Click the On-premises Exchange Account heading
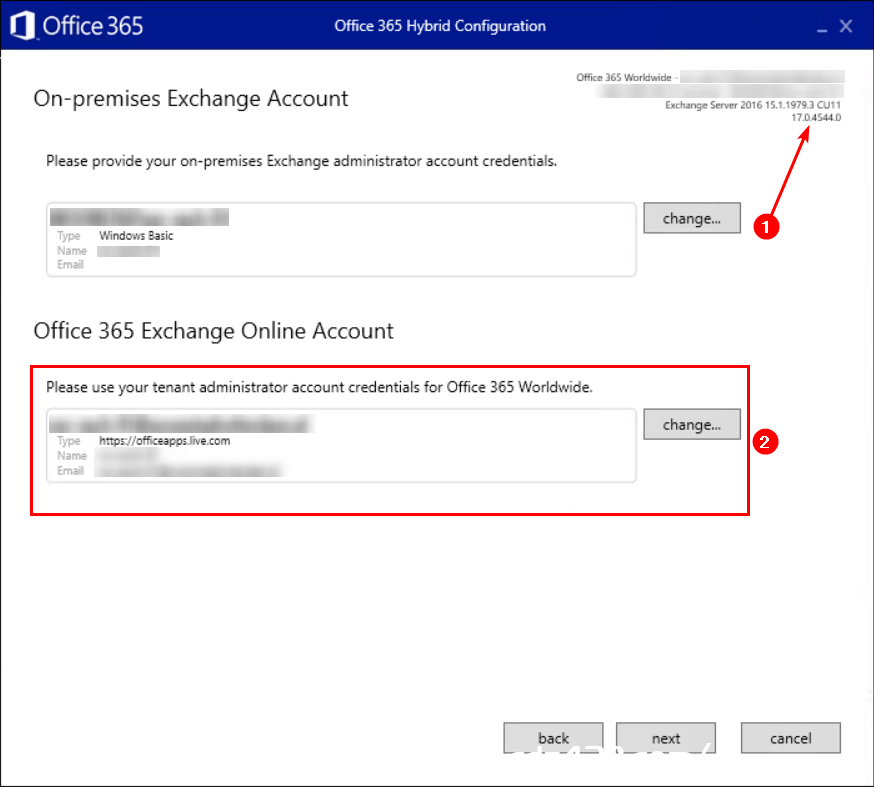The width and height of the screenshot is (874, 787). (x=191, y=99)
